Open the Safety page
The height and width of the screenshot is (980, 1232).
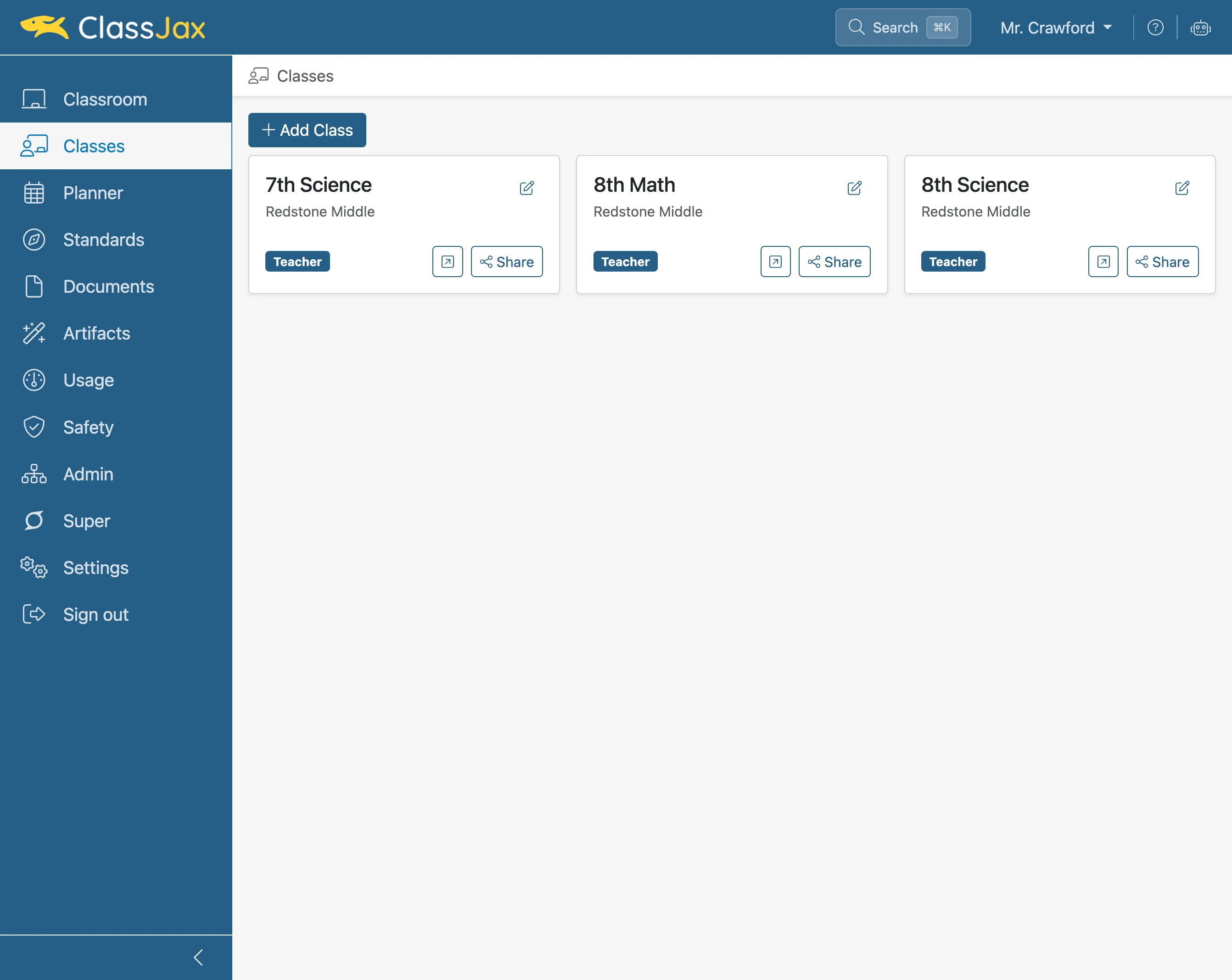tap(116, 427)
